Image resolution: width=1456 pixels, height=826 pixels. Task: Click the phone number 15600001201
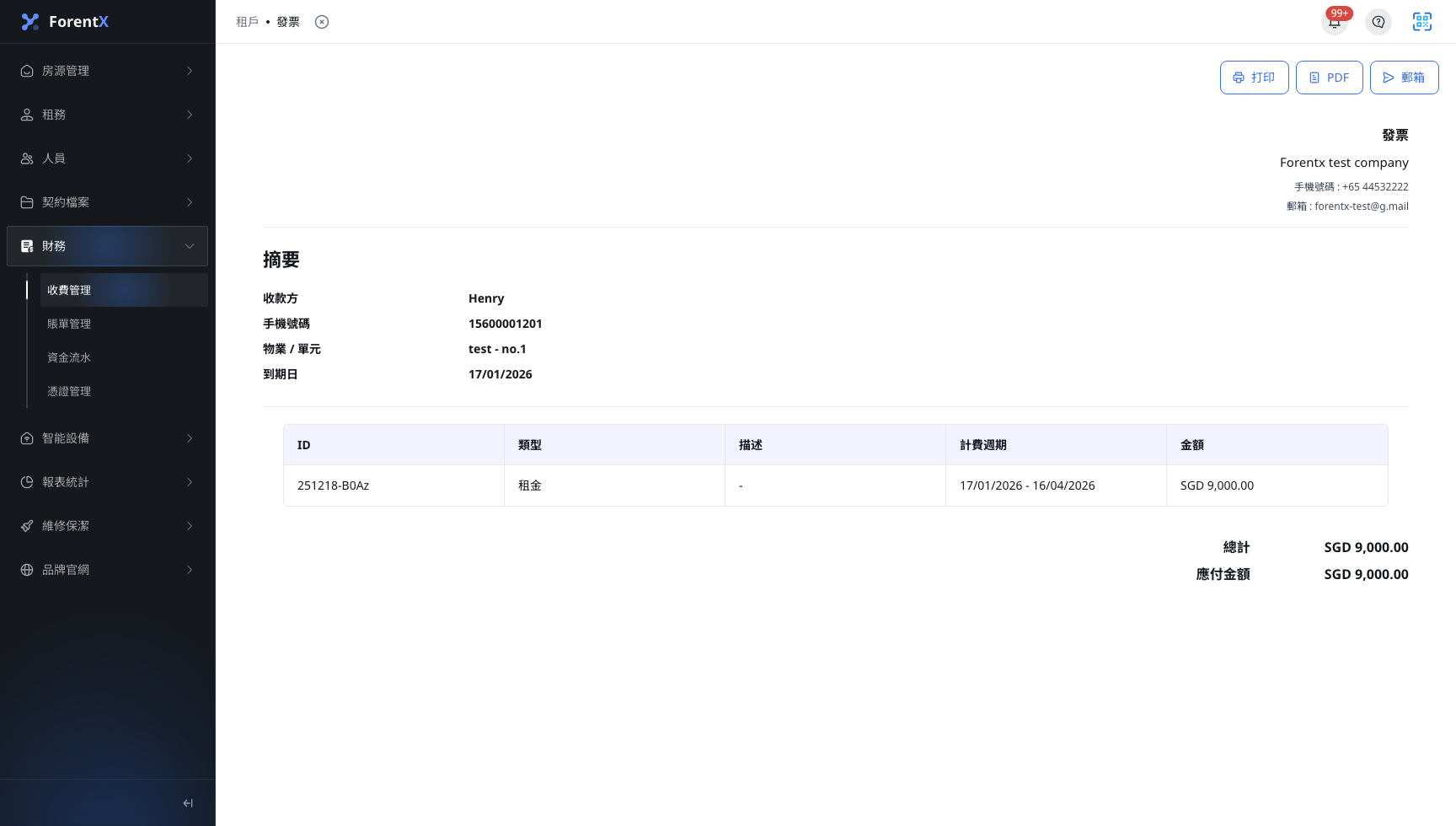click(506, 324)
